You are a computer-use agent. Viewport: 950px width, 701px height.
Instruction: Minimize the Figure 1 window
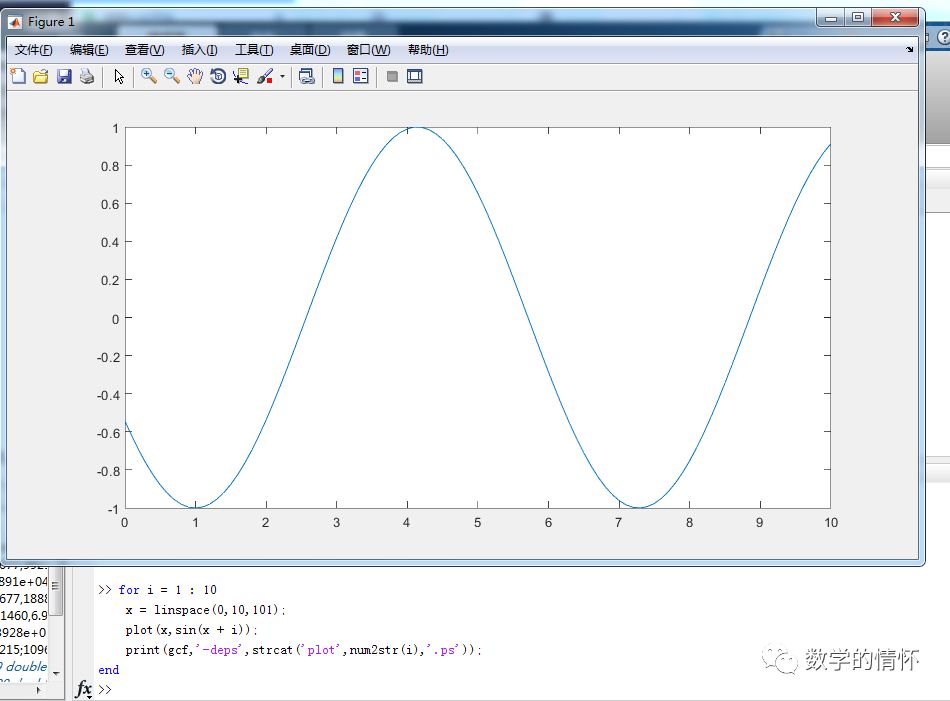(831, 18)
